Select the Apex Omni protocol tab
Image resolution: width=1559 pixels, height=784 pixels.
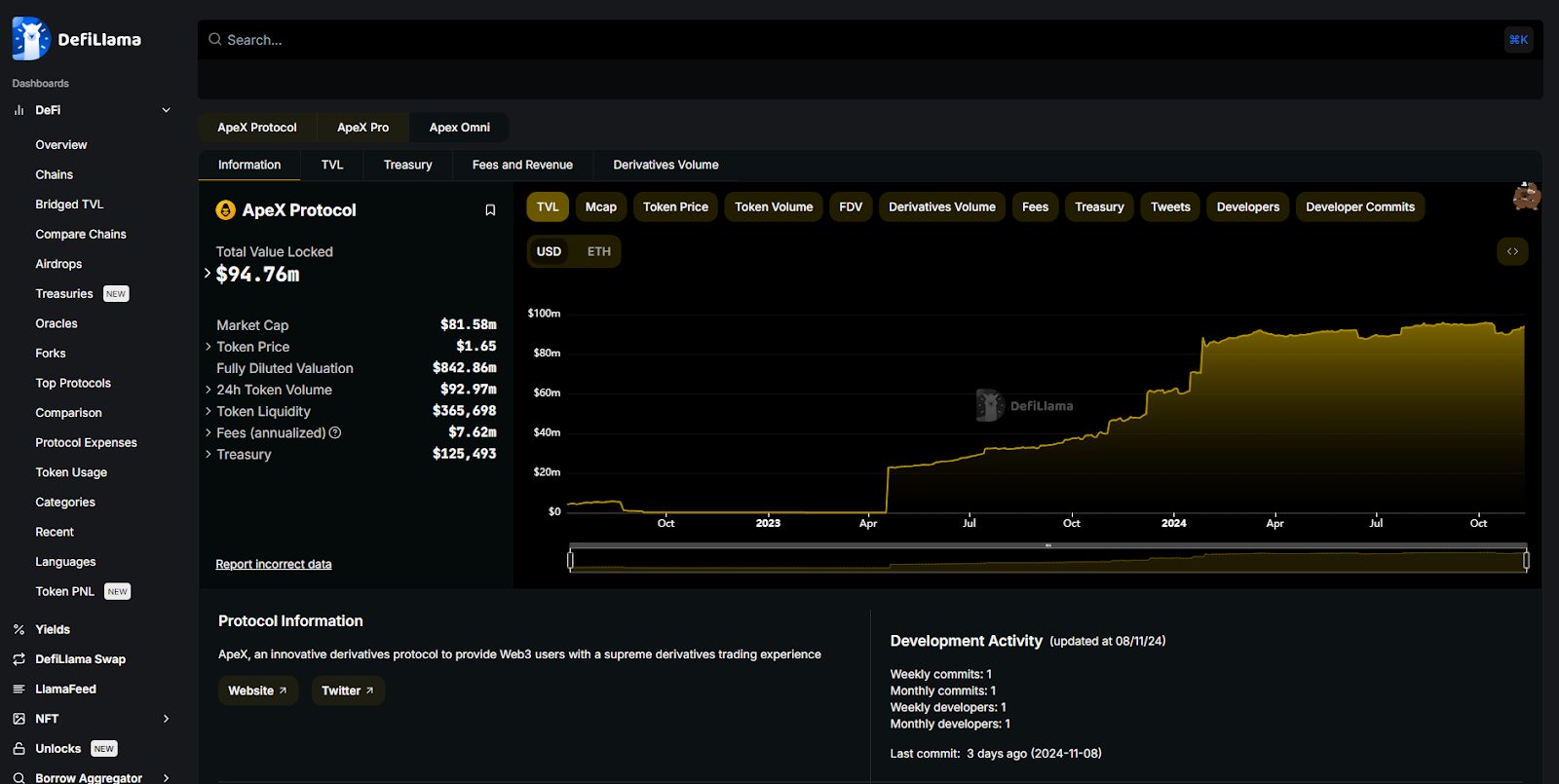(460, 128)
